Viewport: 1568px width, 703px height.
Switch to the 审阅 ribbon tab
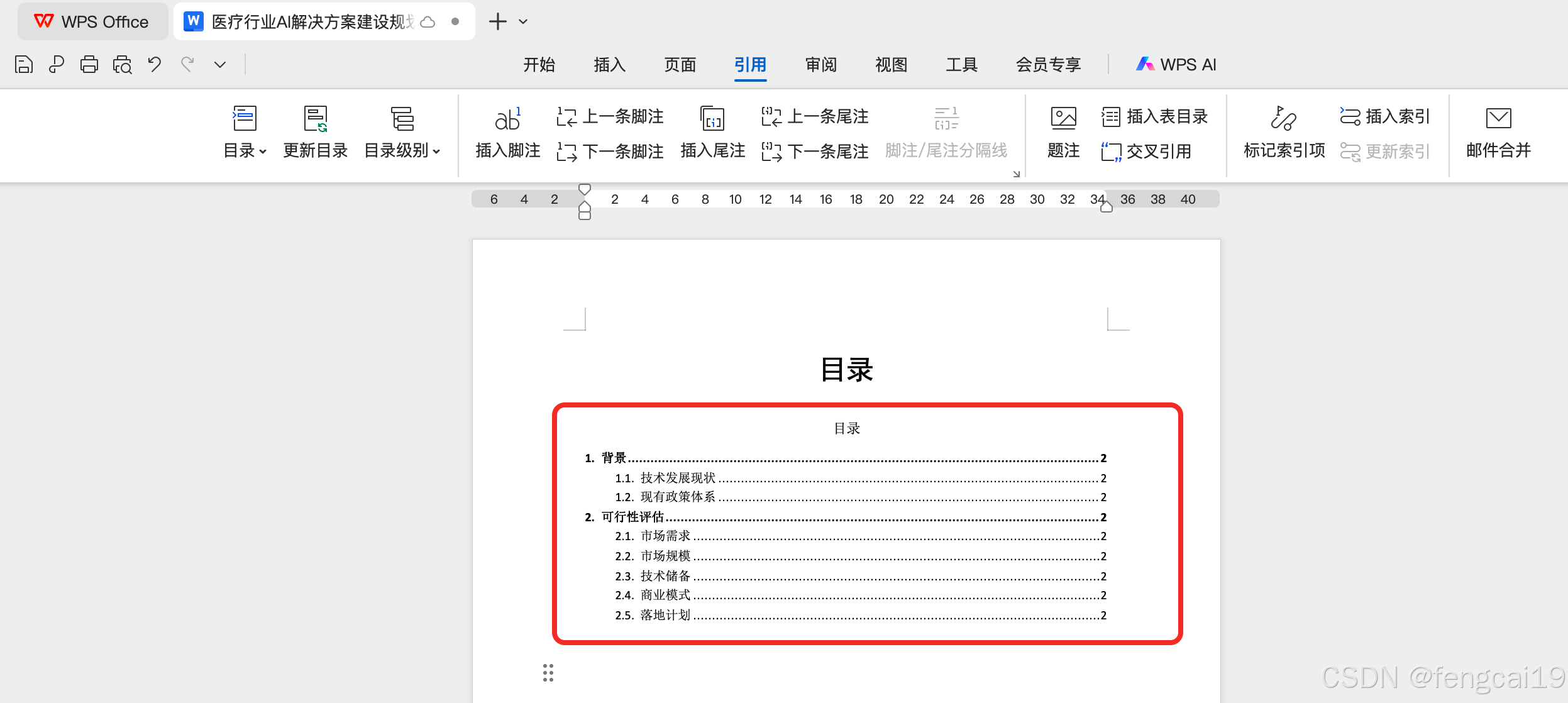820,64
